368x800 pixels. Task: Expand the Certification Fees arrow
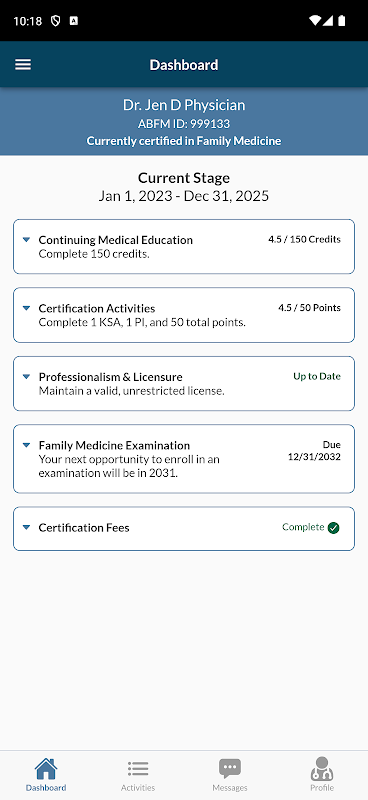[x=27, y=528]
